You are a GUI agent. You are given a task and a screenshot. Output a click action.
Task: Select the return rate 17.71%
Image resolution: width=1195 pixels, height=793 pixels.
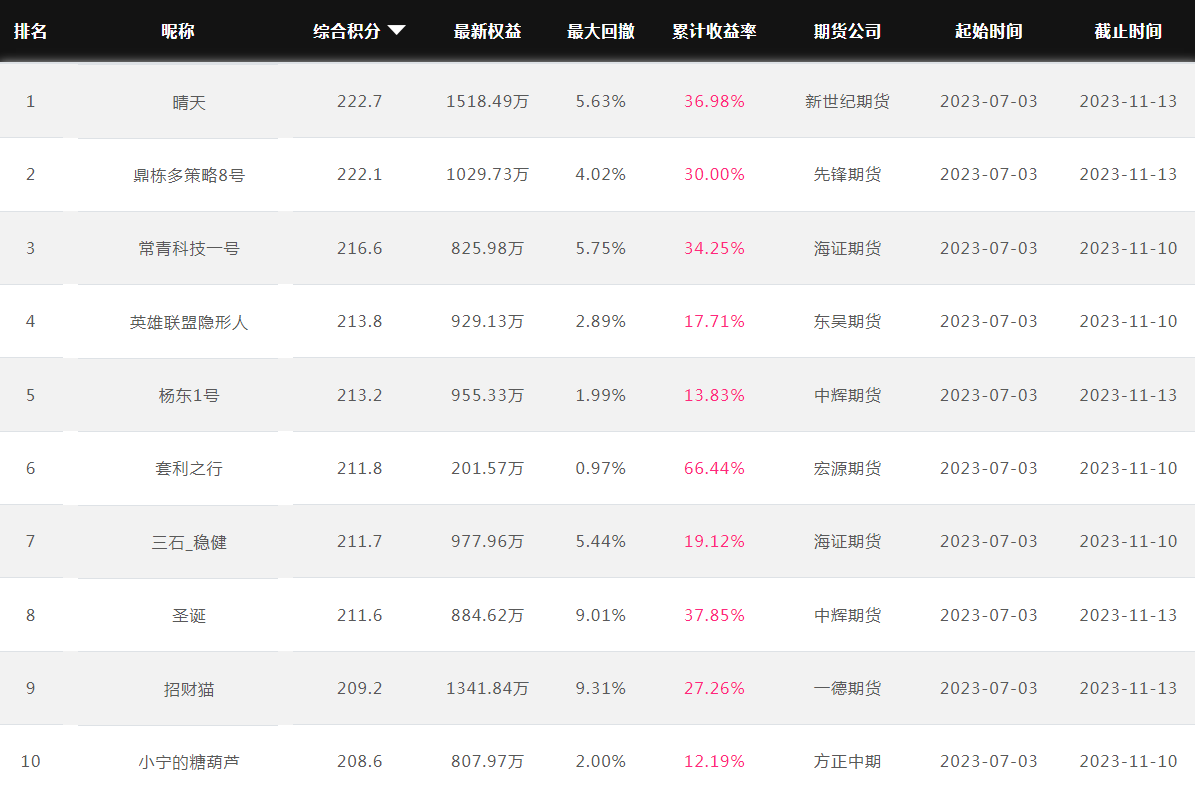click(x=714, y=321)
